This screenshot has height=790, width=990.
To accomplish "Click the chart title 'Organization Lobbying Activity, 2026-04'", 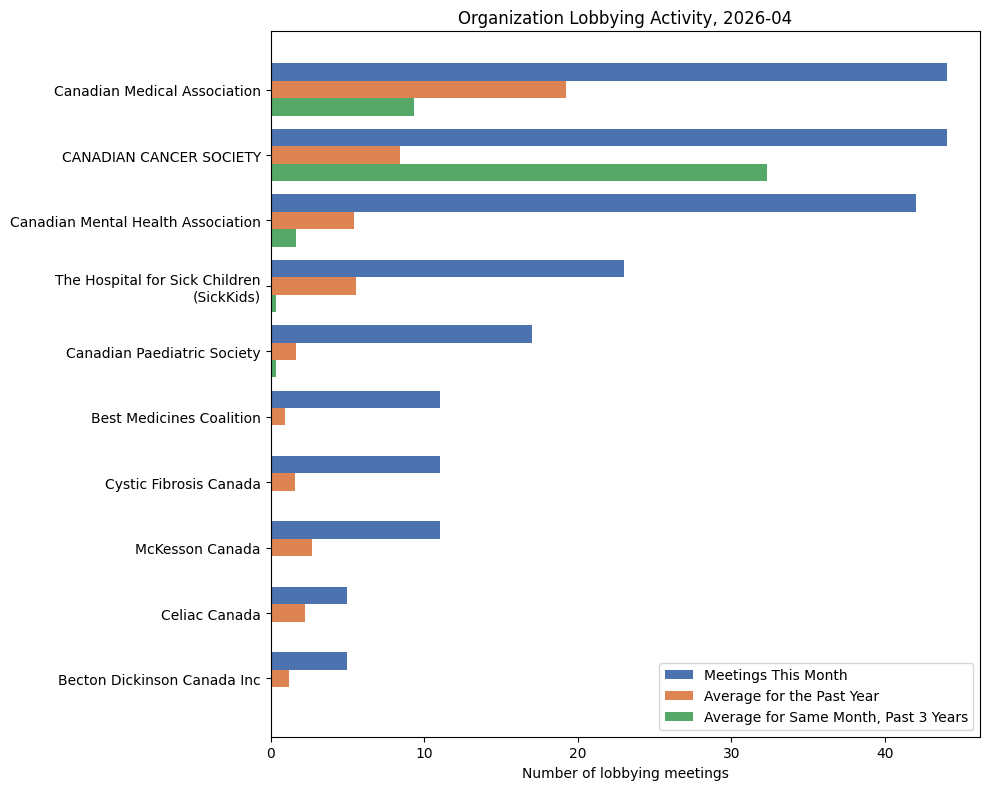I will coord(624,18).
